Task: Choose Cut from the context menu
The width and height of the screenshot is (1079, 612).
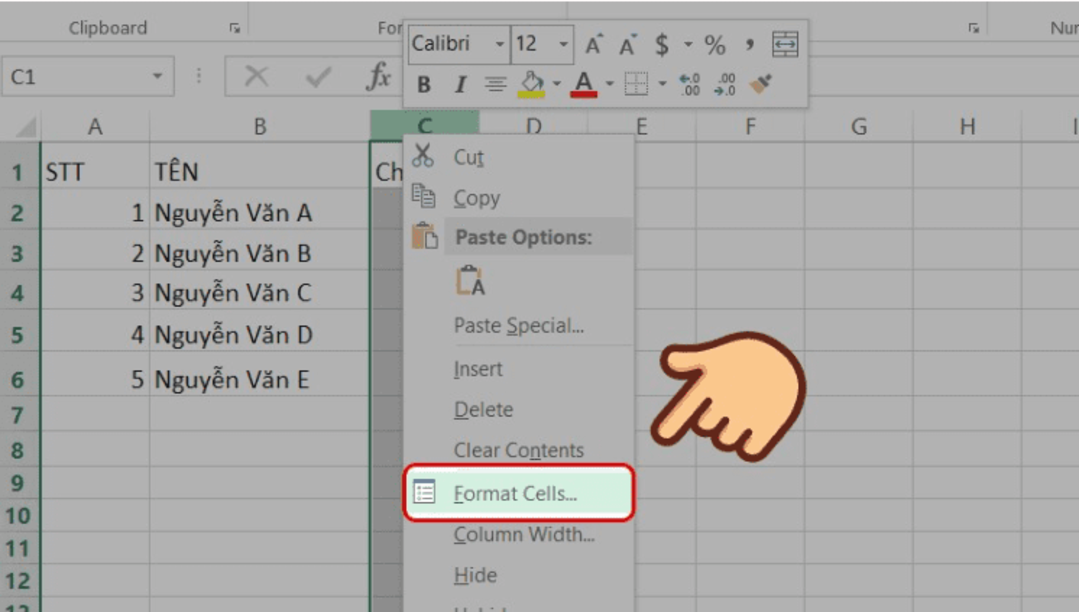Action: [518, 157]
